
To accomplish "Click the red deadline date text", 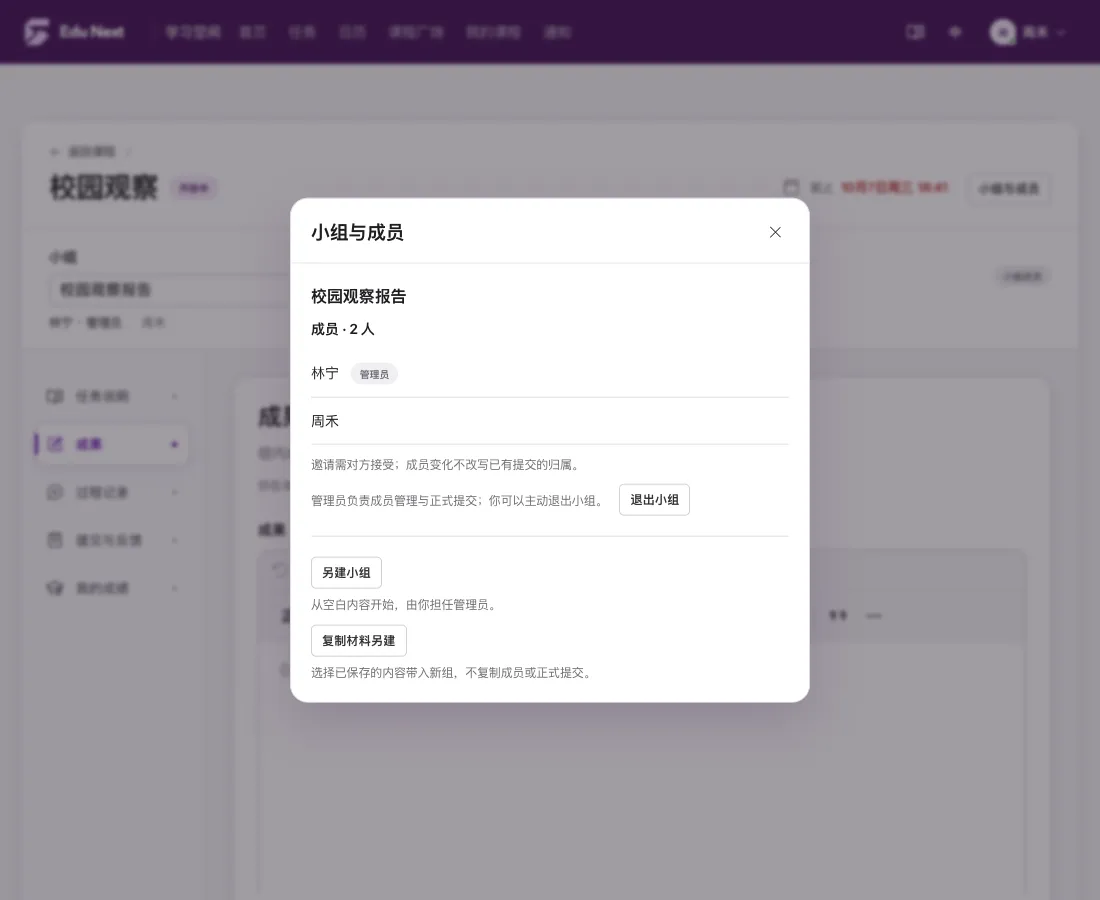I will (894, 187).
